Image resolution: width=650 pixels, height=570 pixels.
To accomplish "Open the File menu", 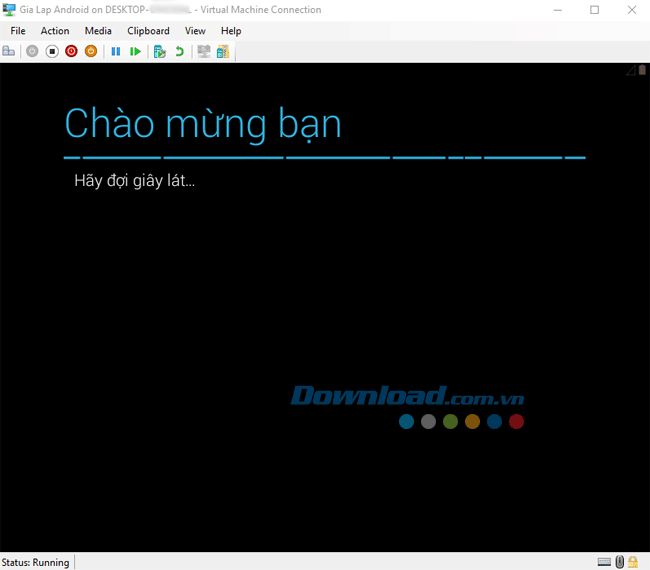I will click(x=18, y=31).
